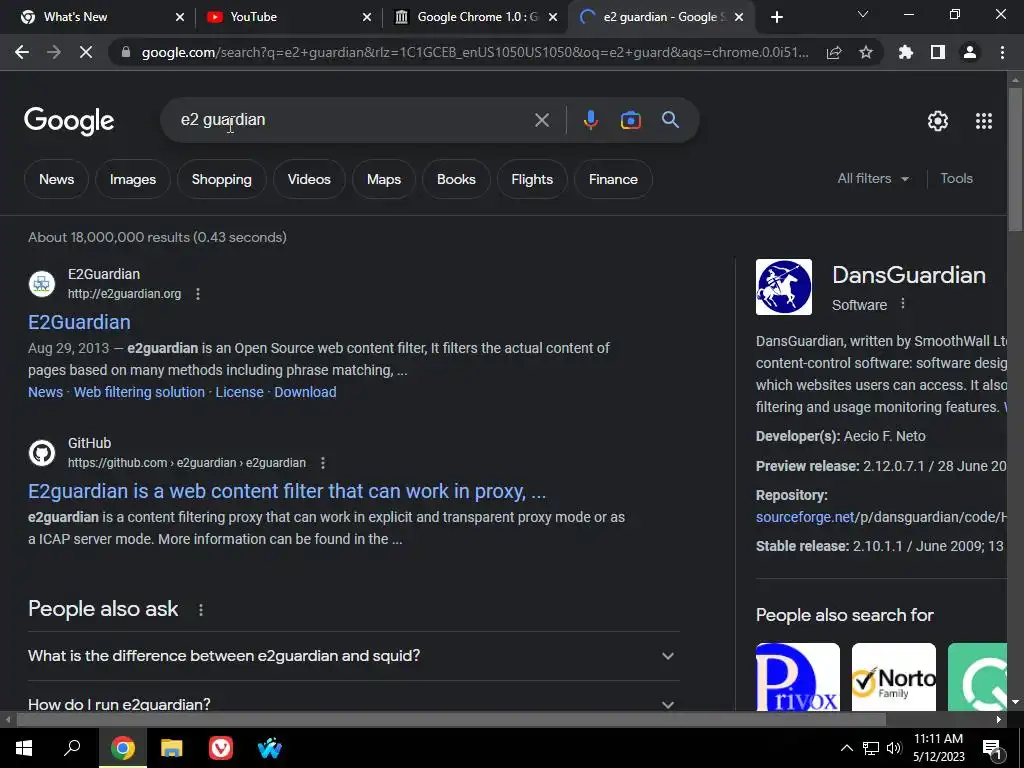
Task: Filter results by Finance
Action: click(x=613, y=179)
